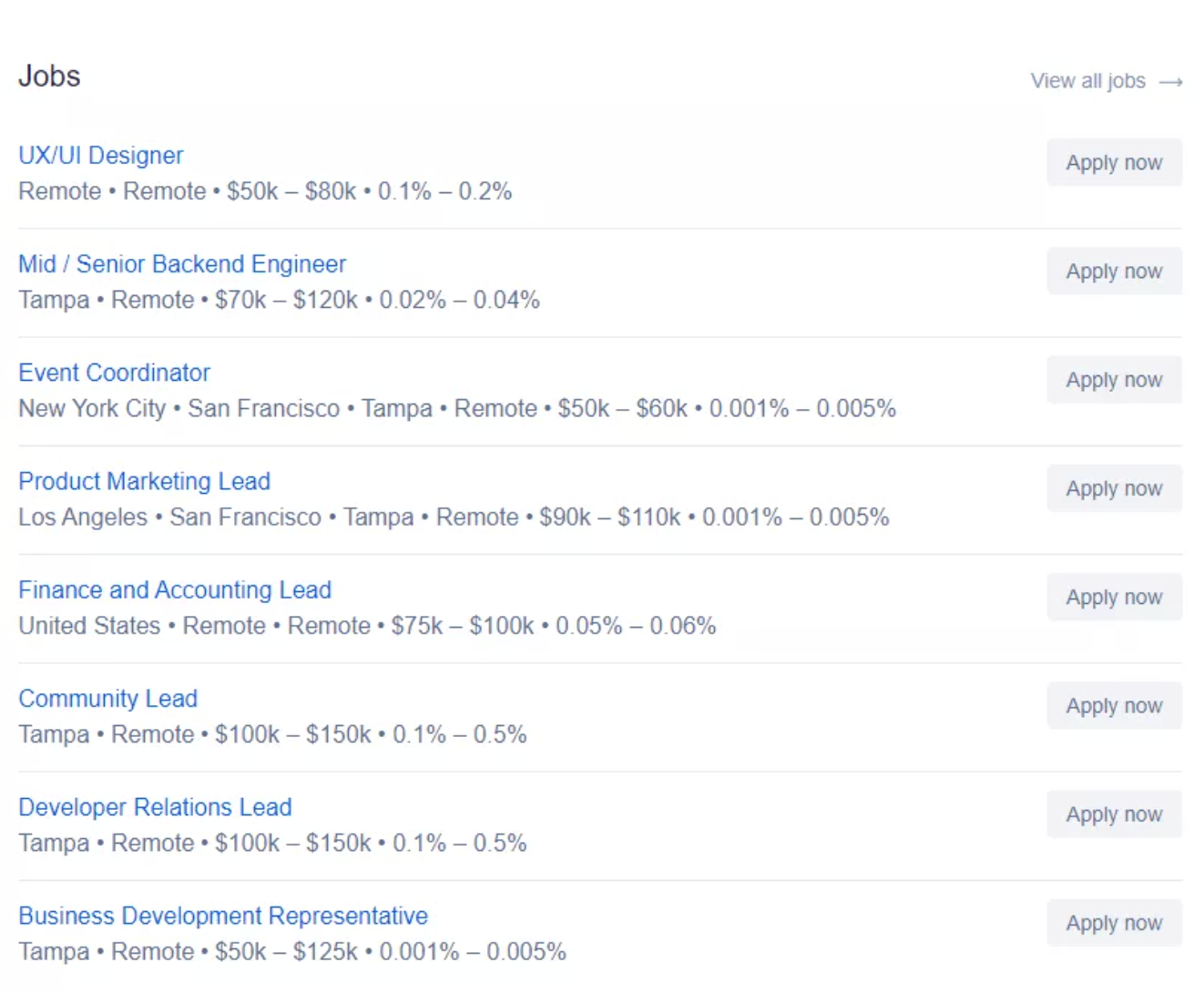Open the Developer Relations Lead listing
Image resolution: width=1204 pixels, height=993 pixels.
coord(155,807)
